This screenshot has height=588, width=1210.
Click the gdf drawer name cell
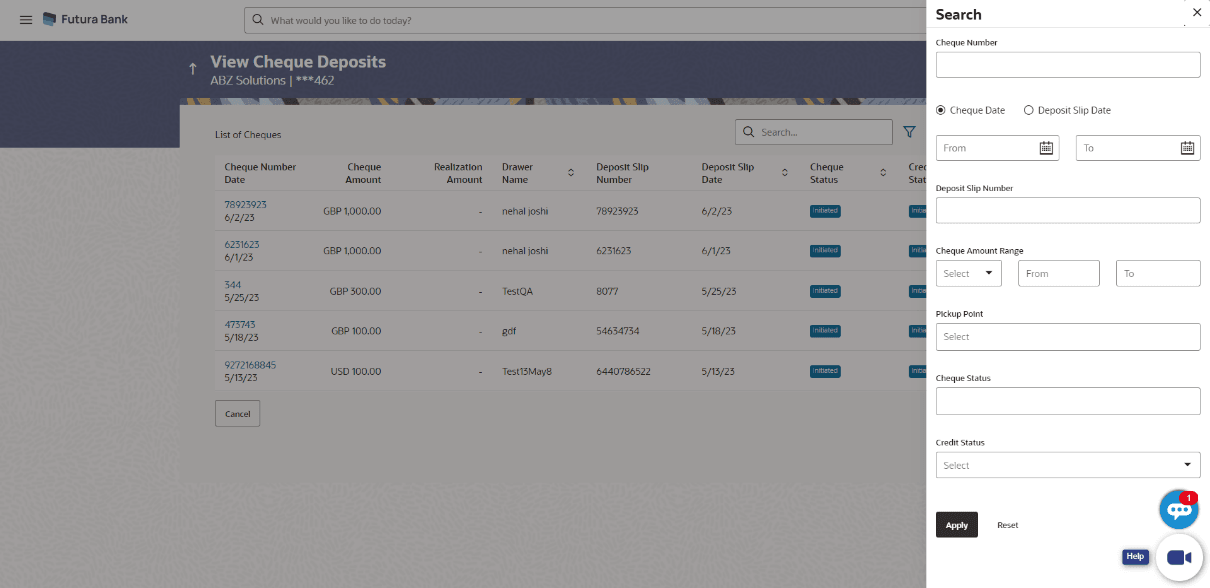(509, 331)
